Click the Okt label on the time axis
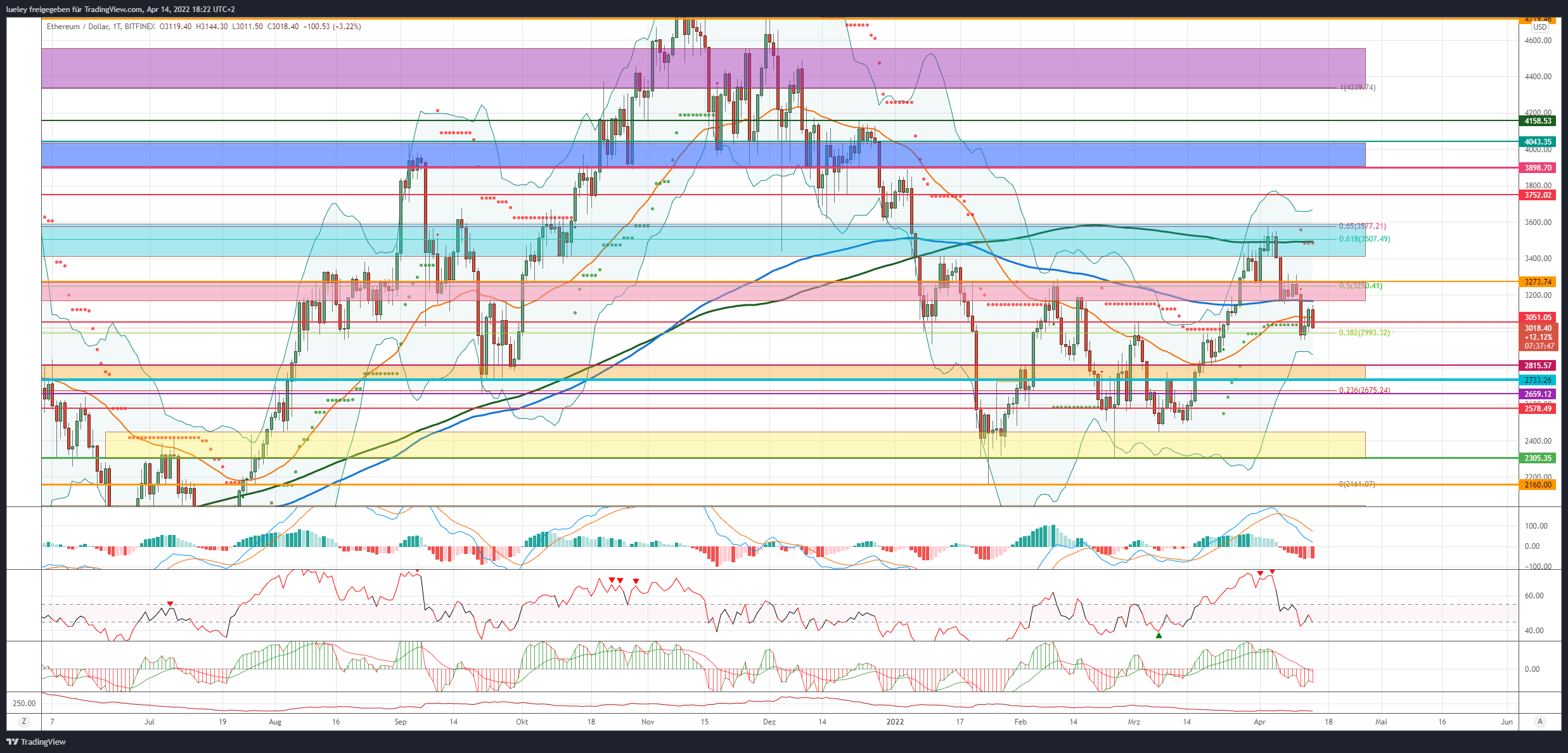 click(x=522, y=722)
